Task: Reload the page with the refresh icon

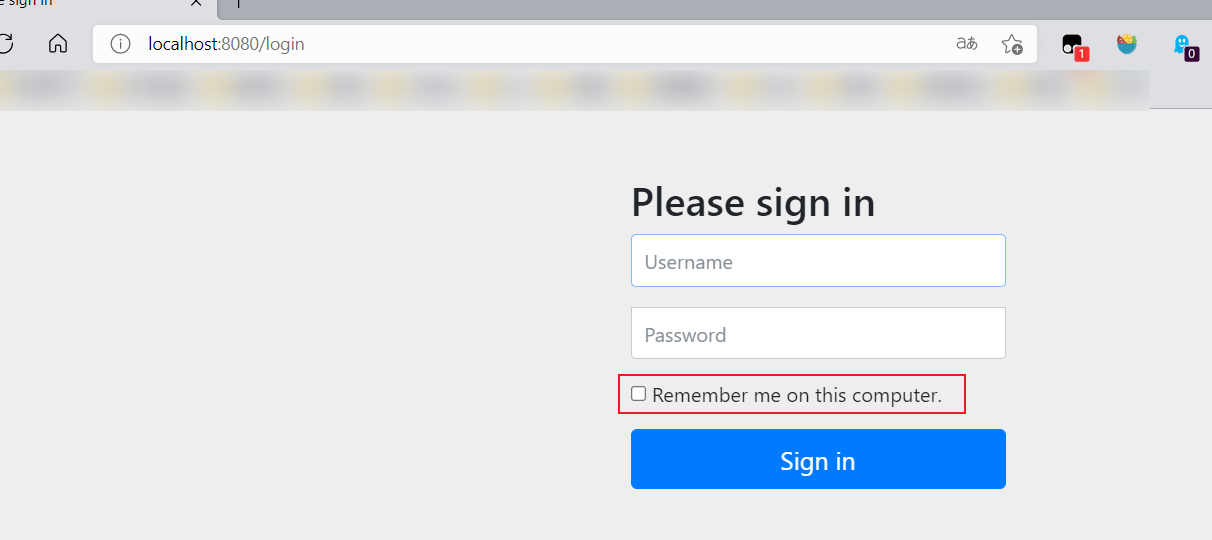Action: pyautogui.click(x=6, y=44)
